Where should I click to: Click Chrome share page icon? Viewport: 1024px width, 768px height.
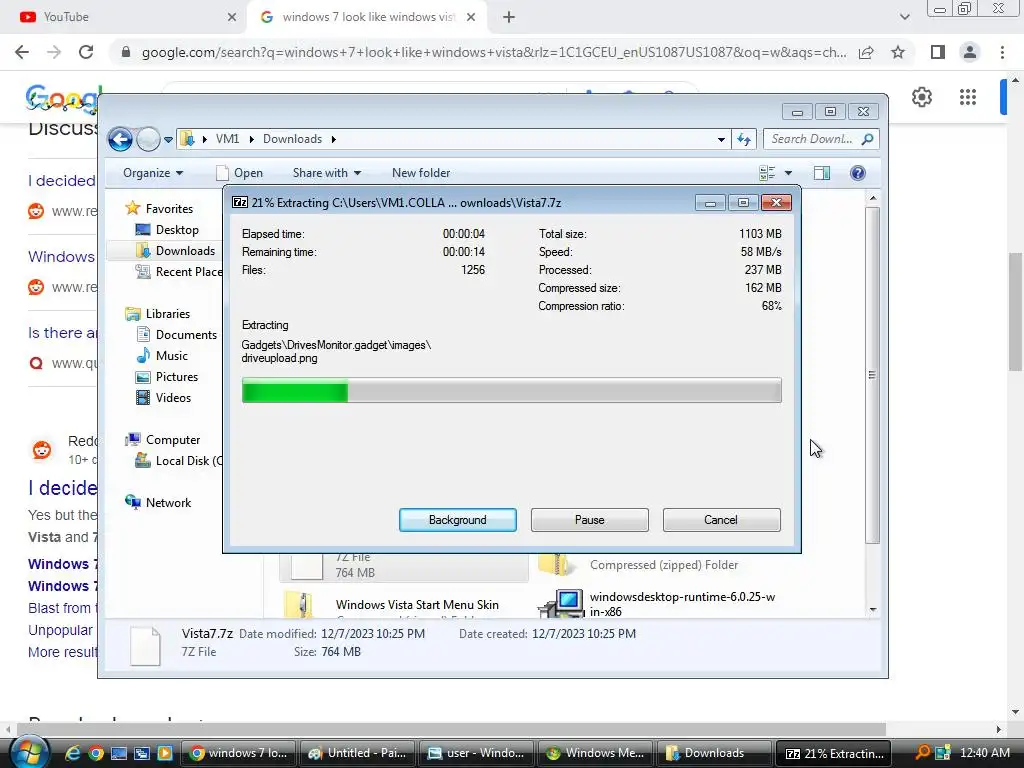tap(866, 52)
